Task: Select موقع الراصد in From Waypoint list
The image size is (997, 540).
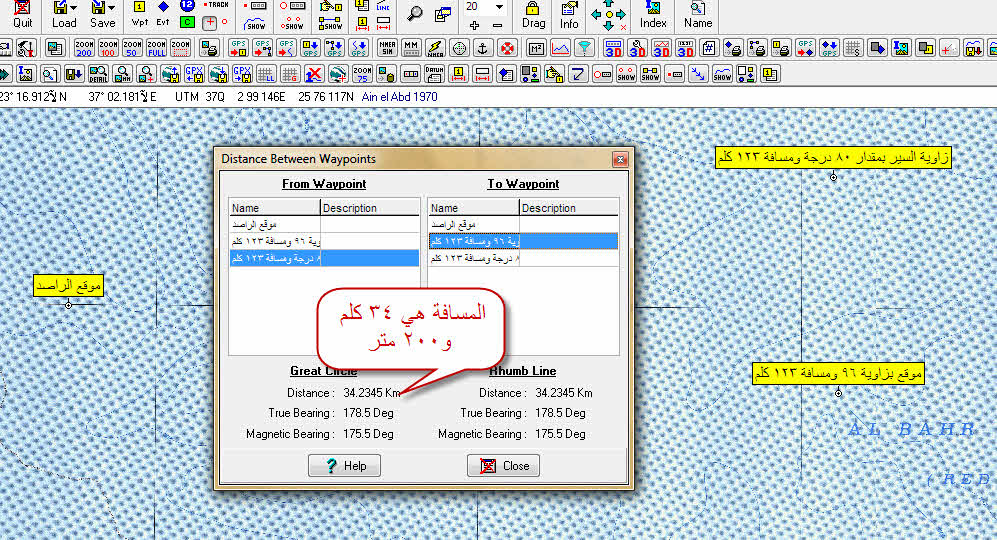Action: point(324,225)
